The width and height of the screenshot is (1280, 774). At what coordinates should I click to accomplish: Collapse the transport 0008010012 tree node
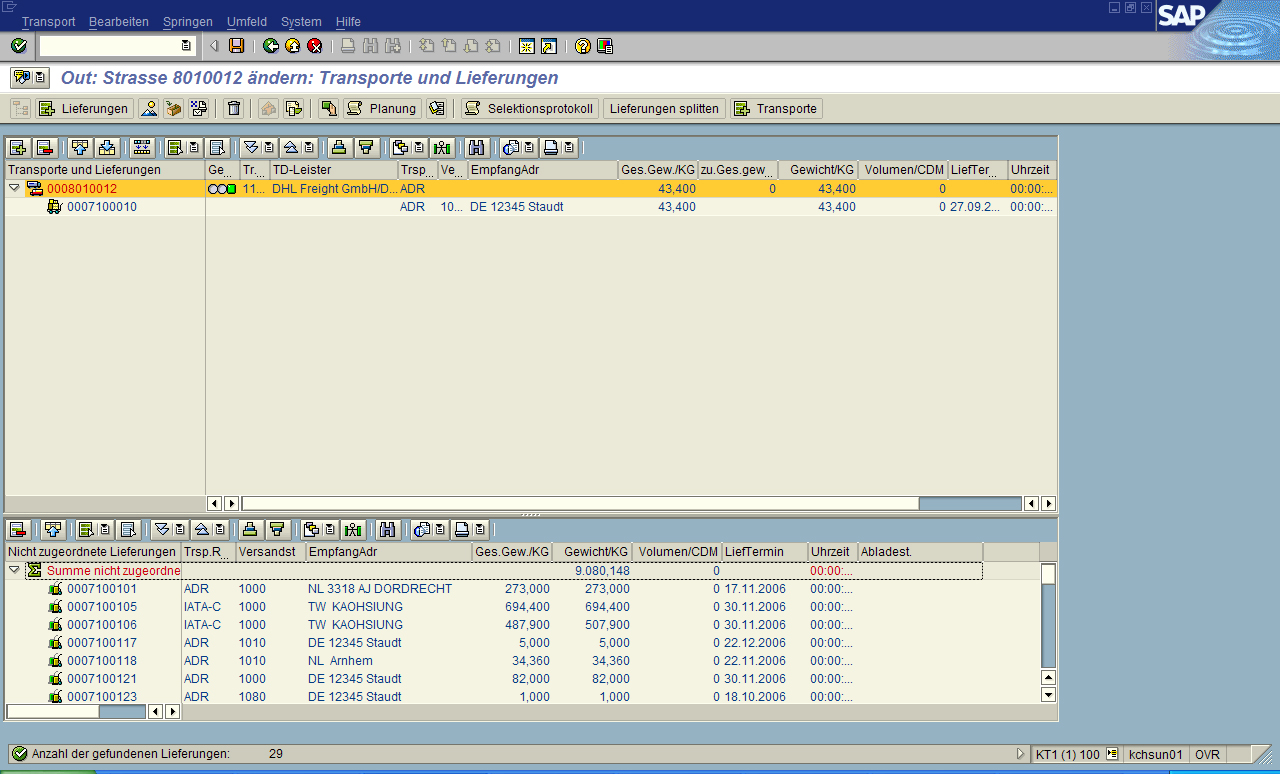coord(14,189)
